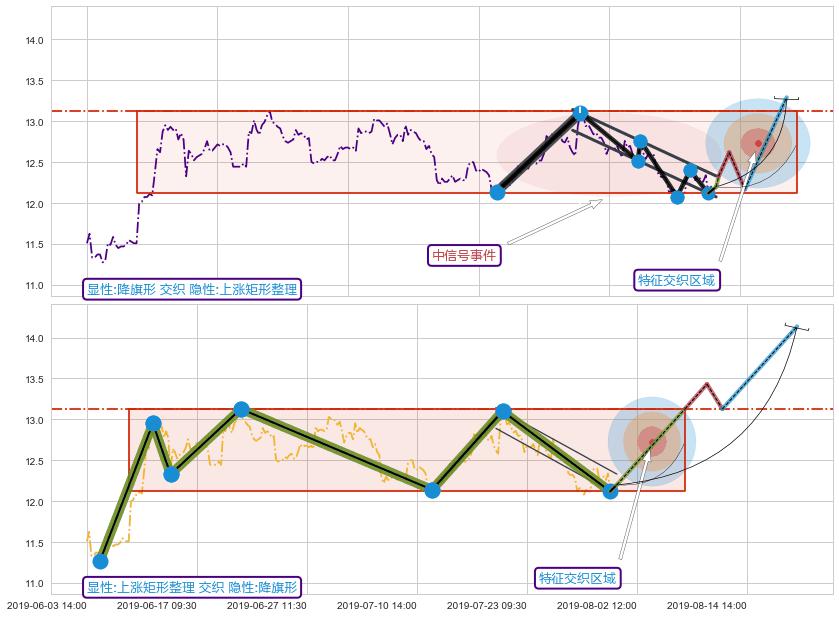Viewport: 839px width, 617px height.
Task: Click the 中信号事件 annotation label
Action: [464, 256]
